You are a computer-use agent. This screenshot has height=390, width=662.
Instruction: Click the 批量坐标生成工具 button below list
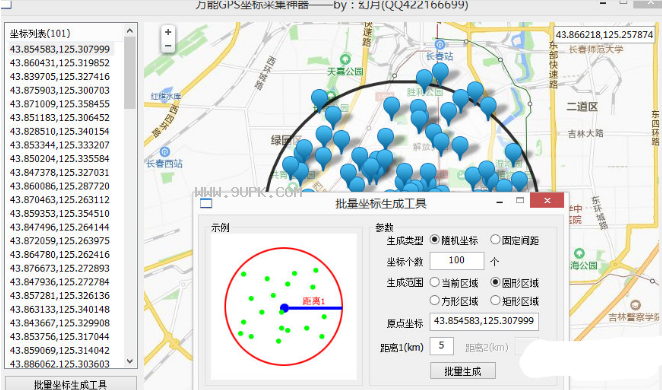point(71,383)
